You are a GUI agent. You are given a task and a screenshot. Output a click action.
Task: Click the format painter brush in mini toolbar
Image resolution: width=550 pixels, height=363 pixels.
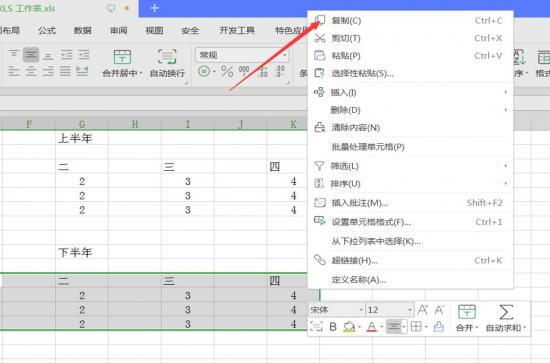click(439, 327)
